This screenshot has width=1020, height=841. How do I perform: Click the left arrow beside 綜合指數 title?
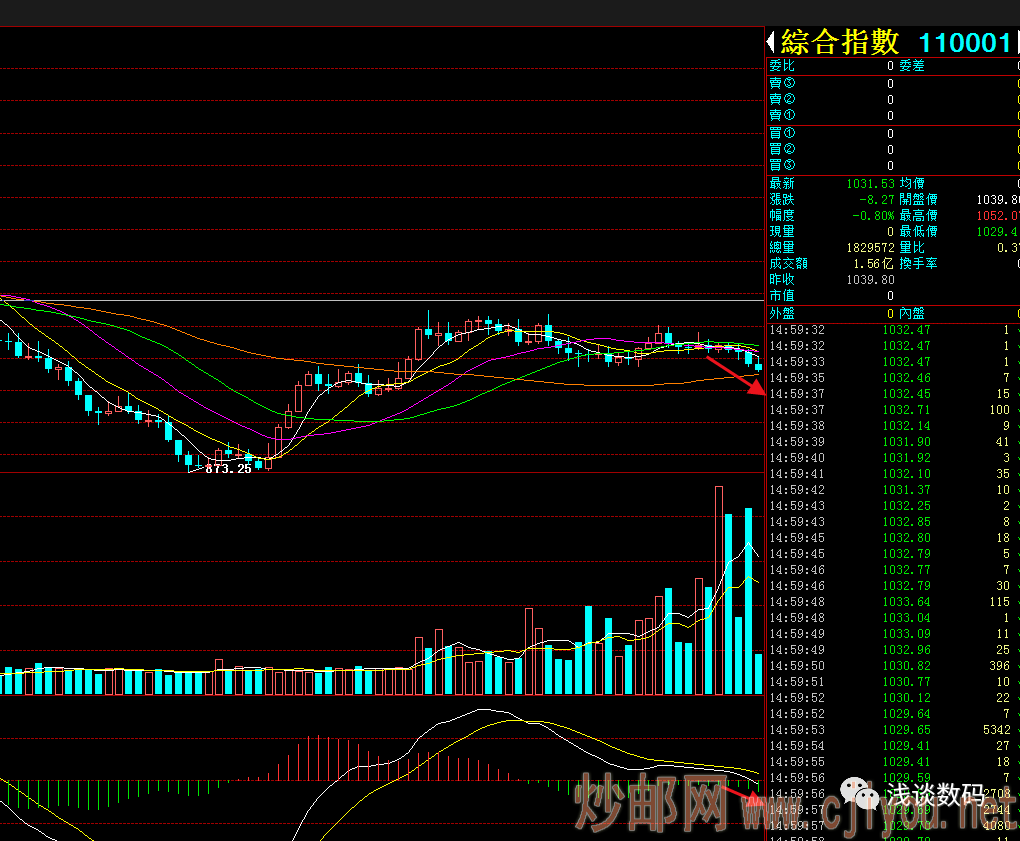[771, 42]
